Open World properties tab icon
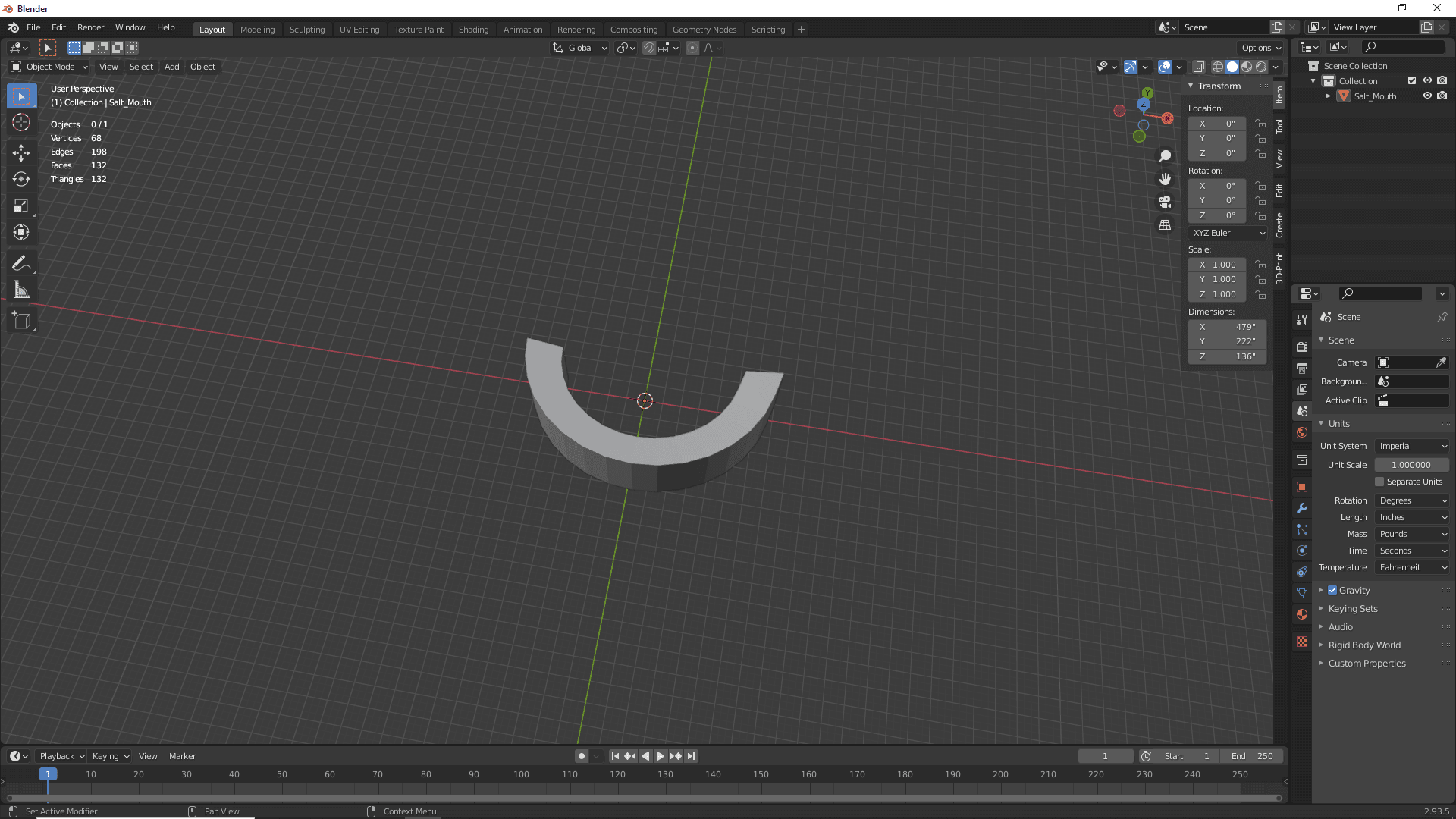1456x819 pixels. pos(1302,432)
